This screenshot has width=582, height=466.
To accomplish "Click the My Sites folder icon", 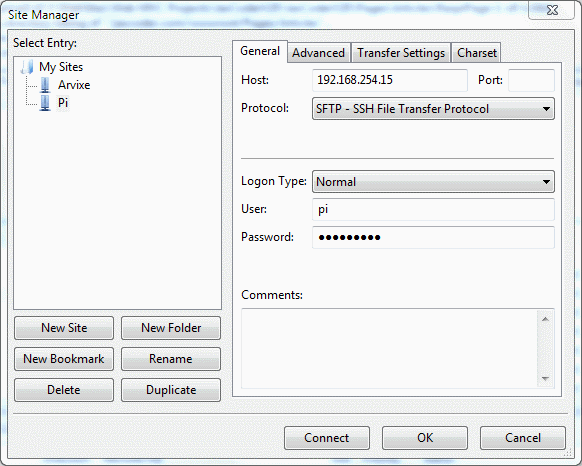I will 27,67.
